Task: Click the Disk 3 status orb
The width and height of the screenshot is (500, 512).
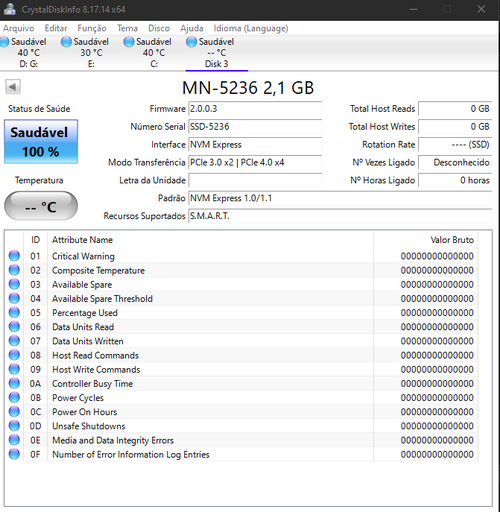Action: pos(191,42)
